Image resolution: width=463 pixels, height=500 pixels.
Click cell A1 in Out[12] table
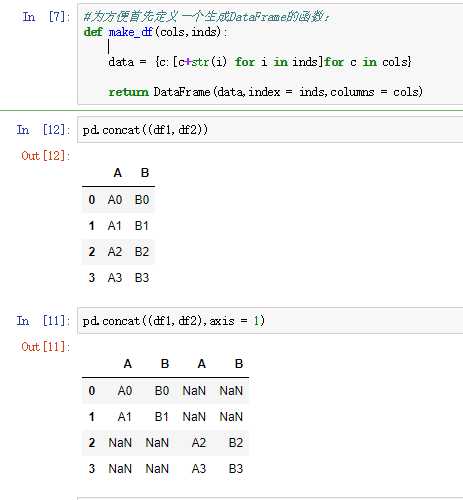pyautogui.click(x=115, y=226)
